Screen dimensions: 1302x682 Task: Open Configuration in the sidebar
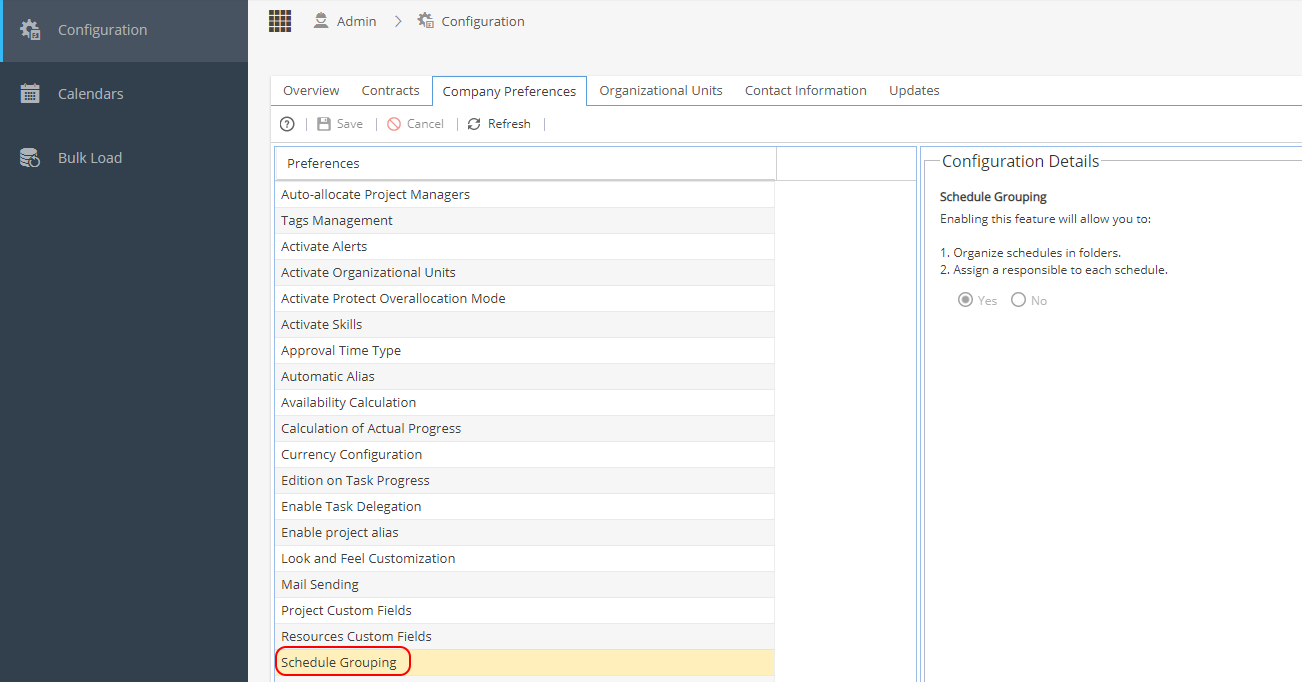tap(124, 30)
